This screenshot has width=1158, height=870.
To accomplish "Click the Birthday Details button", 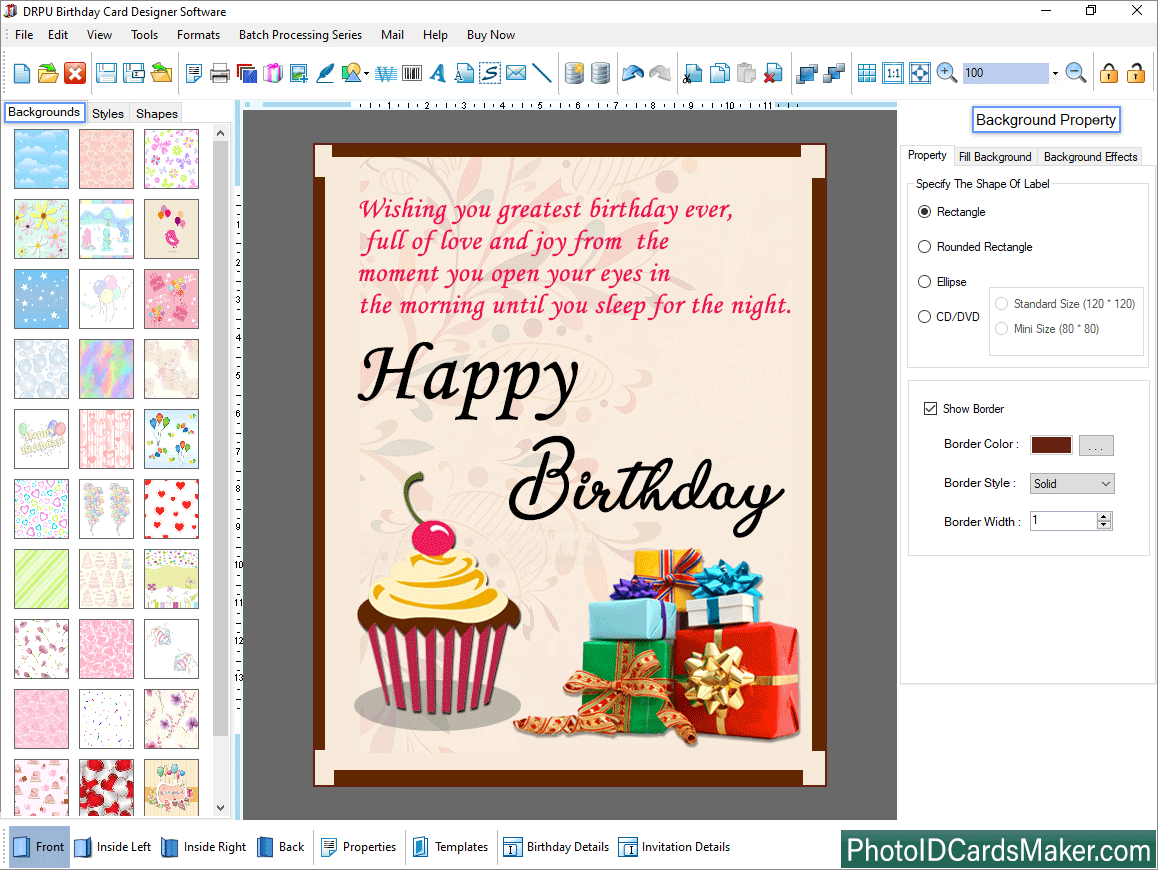I will pos(556,847).
